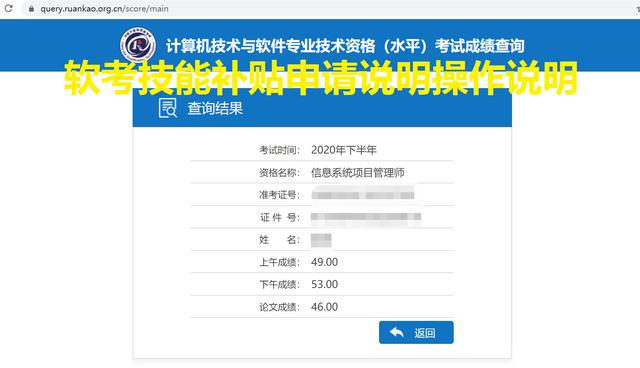The height and width of the screenshot is (368, 640).
Task: Click the blurred 证件号 value
Action: (x=366, y=217)
